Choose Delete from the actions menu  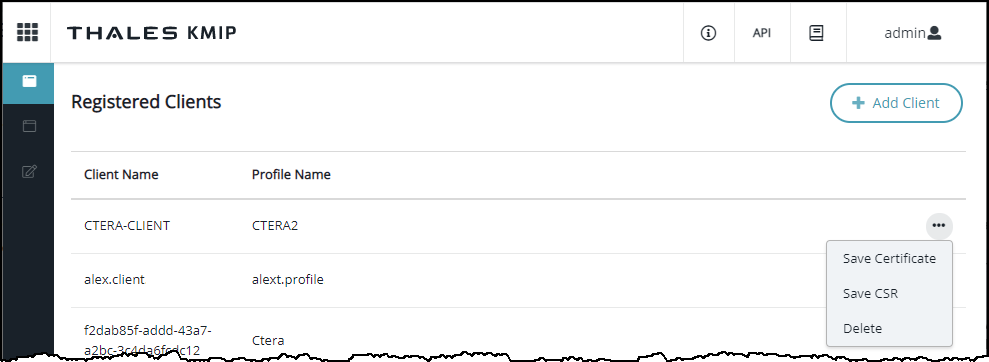click(862, 329)
